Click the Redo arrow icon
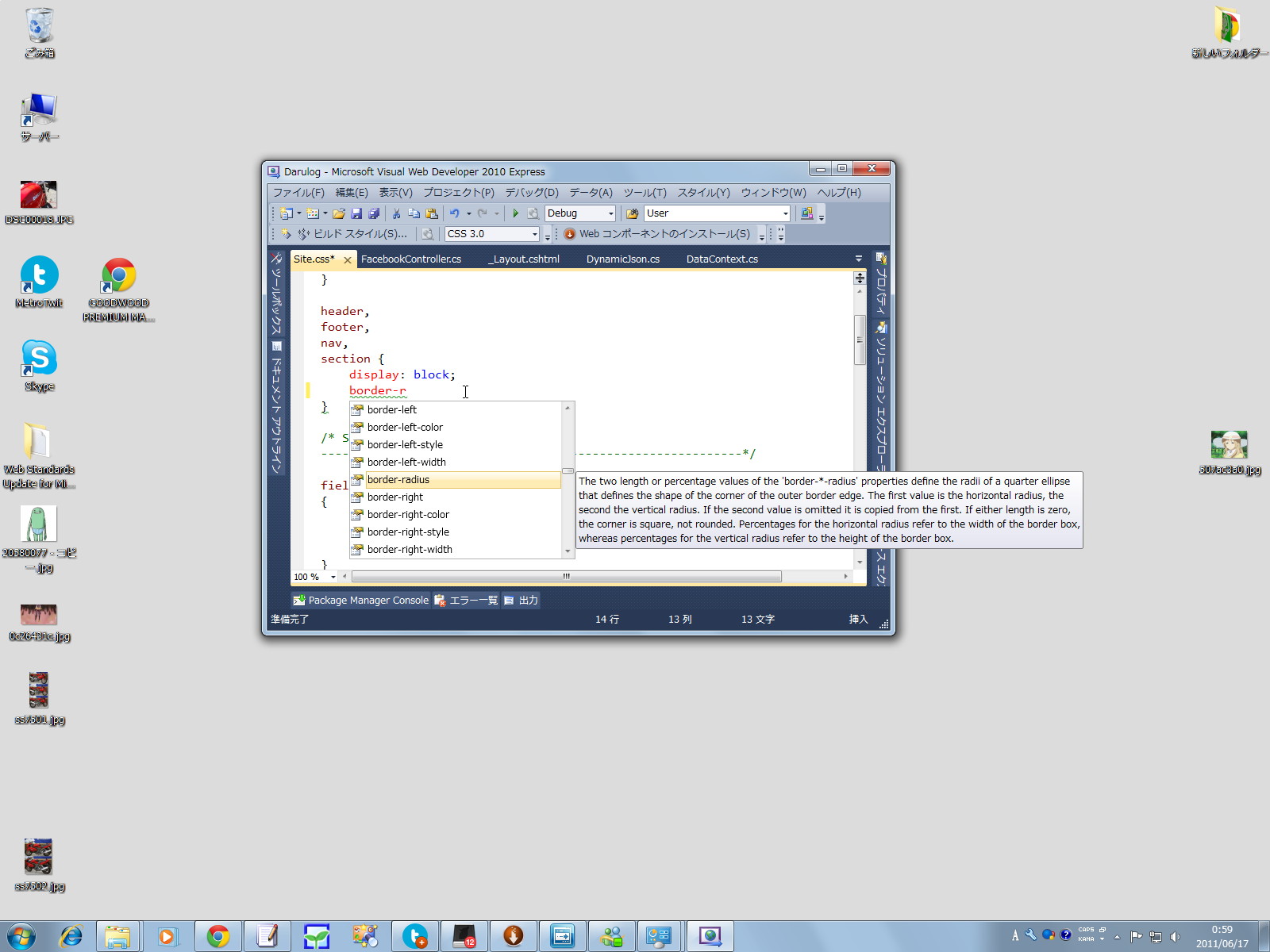 pos(482,213)
